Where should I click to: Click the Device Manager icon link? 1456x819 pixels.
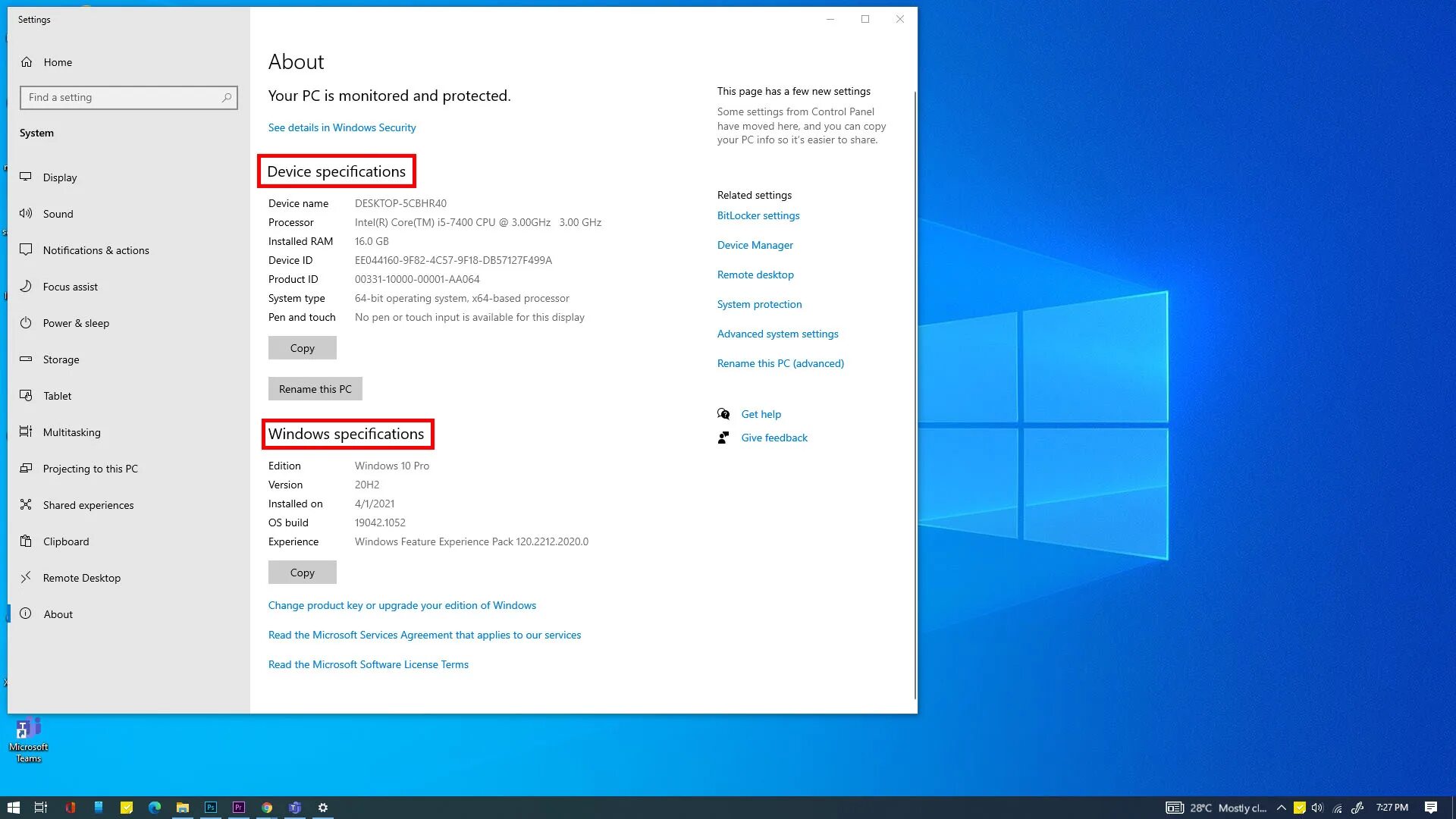754,245
